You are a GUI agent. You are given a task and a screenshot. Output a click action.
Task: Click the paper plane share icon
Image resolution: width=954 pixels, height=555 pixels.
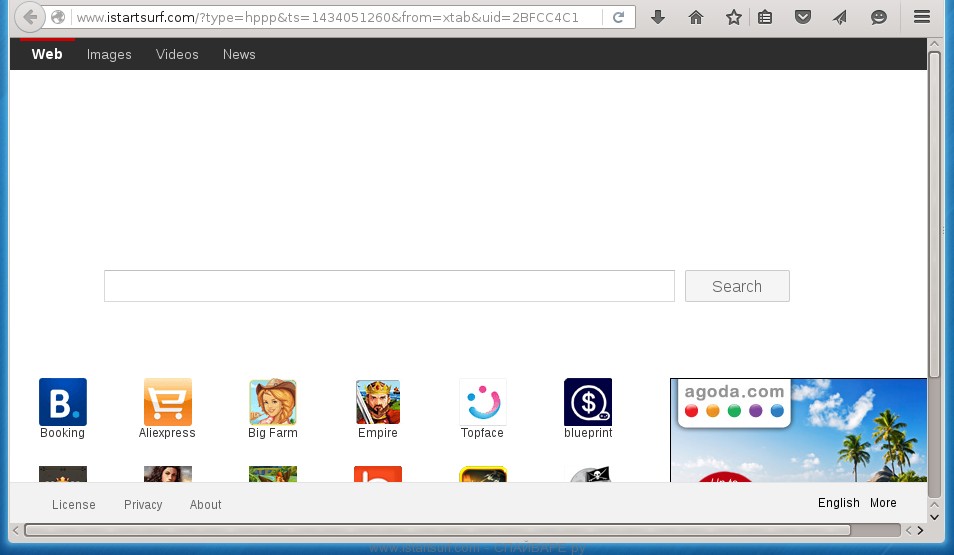coord(840,17)
